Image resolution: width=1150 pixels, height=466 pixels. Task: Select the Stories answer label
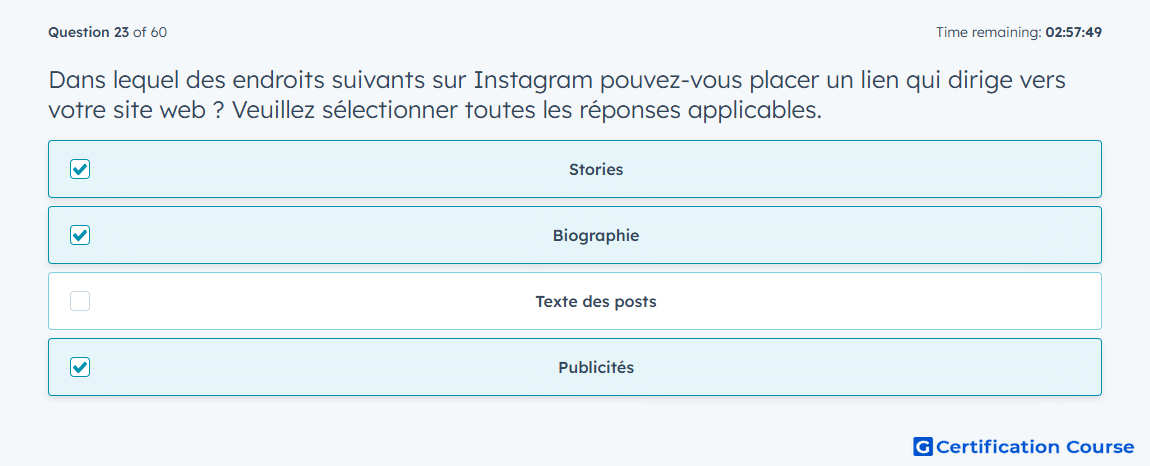click(x=596, y=170)
